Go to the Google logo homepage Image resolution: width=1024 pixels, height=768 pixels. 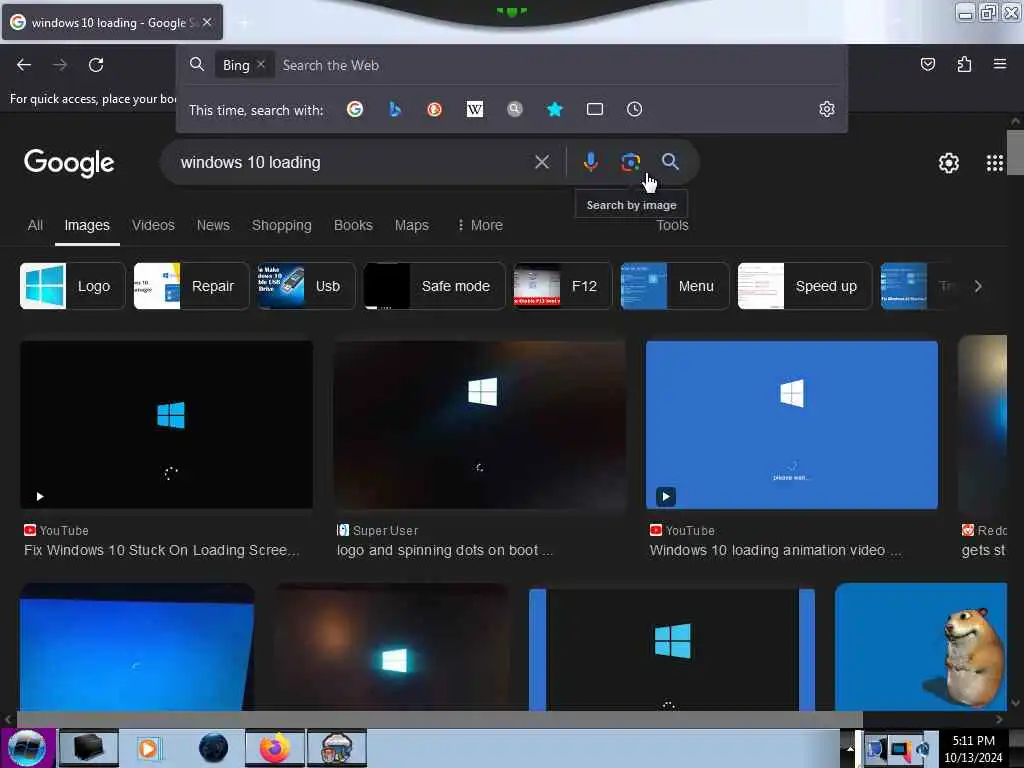(69, 163)
